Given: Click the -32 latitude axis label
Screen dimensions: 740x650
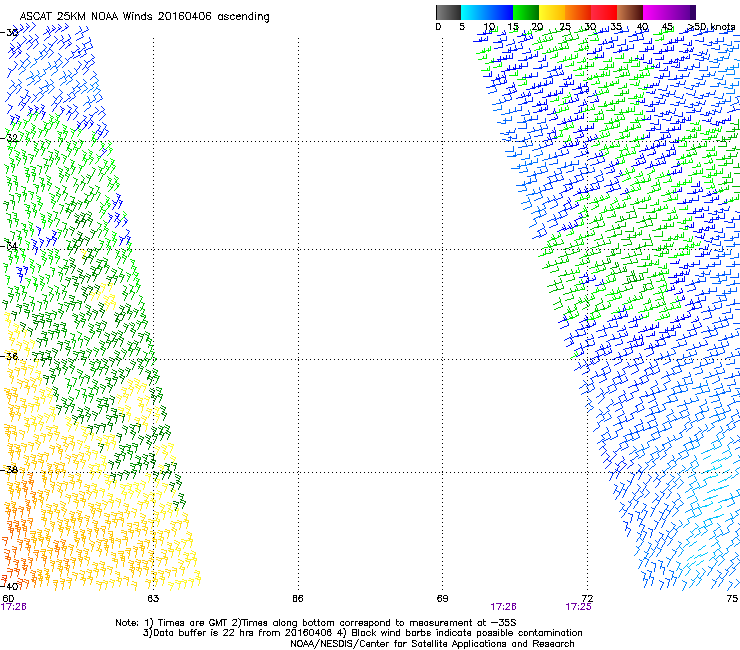Looking at the screenshot, I should [9, 138].
